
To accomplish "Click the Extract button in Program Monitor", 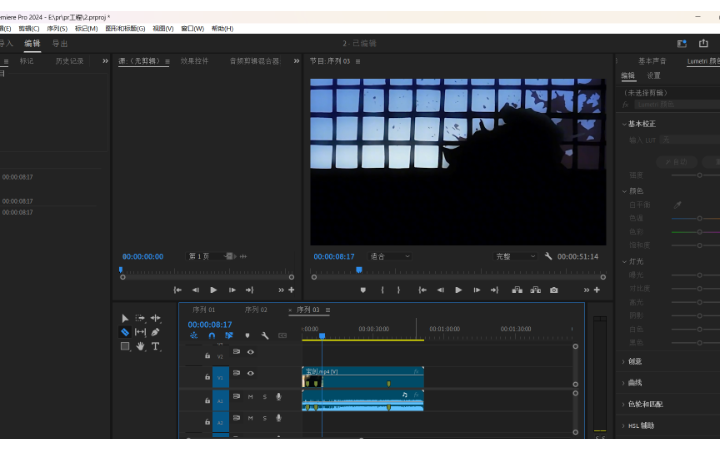I will point(535,290).
